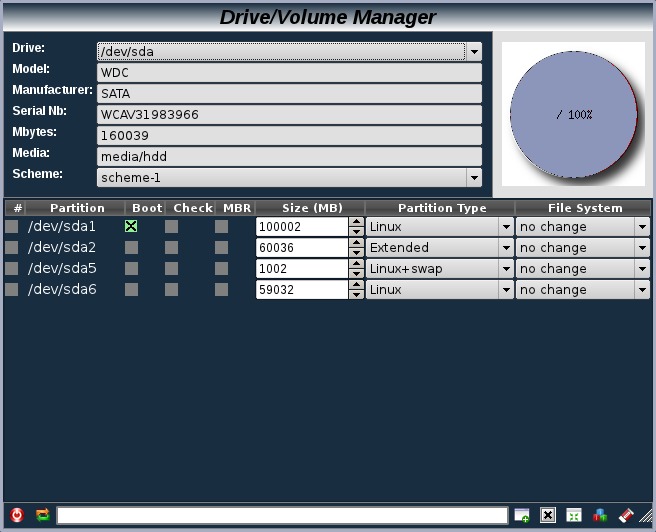Open File System dropdown for /dev/sda1
The width and height of the screenshot is (656, 532).
642,227
